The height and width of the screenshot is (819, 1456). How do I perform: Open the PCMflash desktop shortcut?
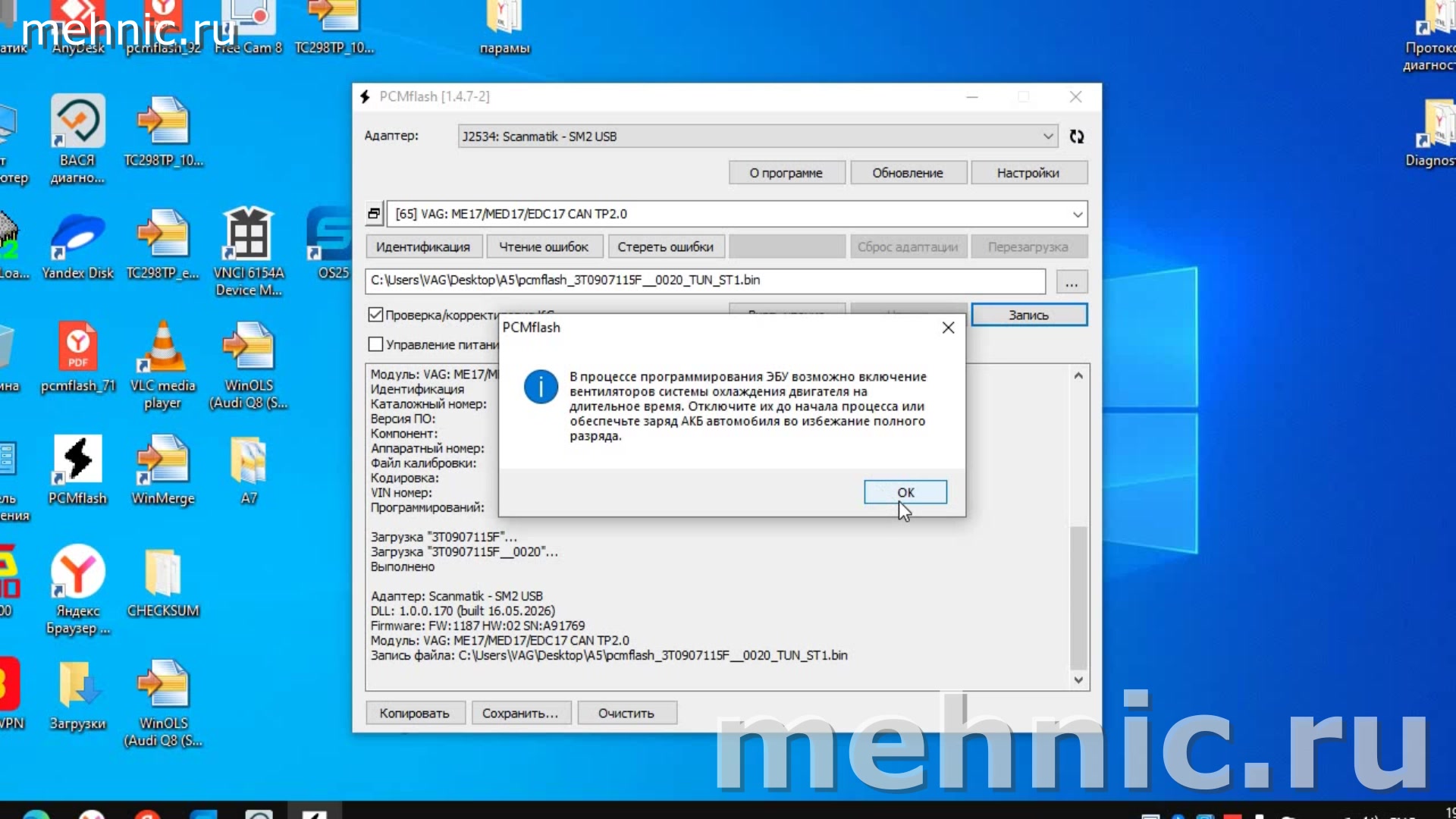point(78,470)
